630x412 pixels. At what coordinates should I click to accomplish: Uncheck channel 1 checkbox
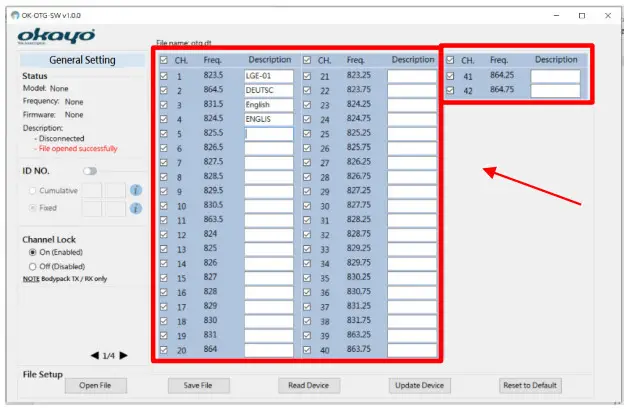tap(164, 76)
